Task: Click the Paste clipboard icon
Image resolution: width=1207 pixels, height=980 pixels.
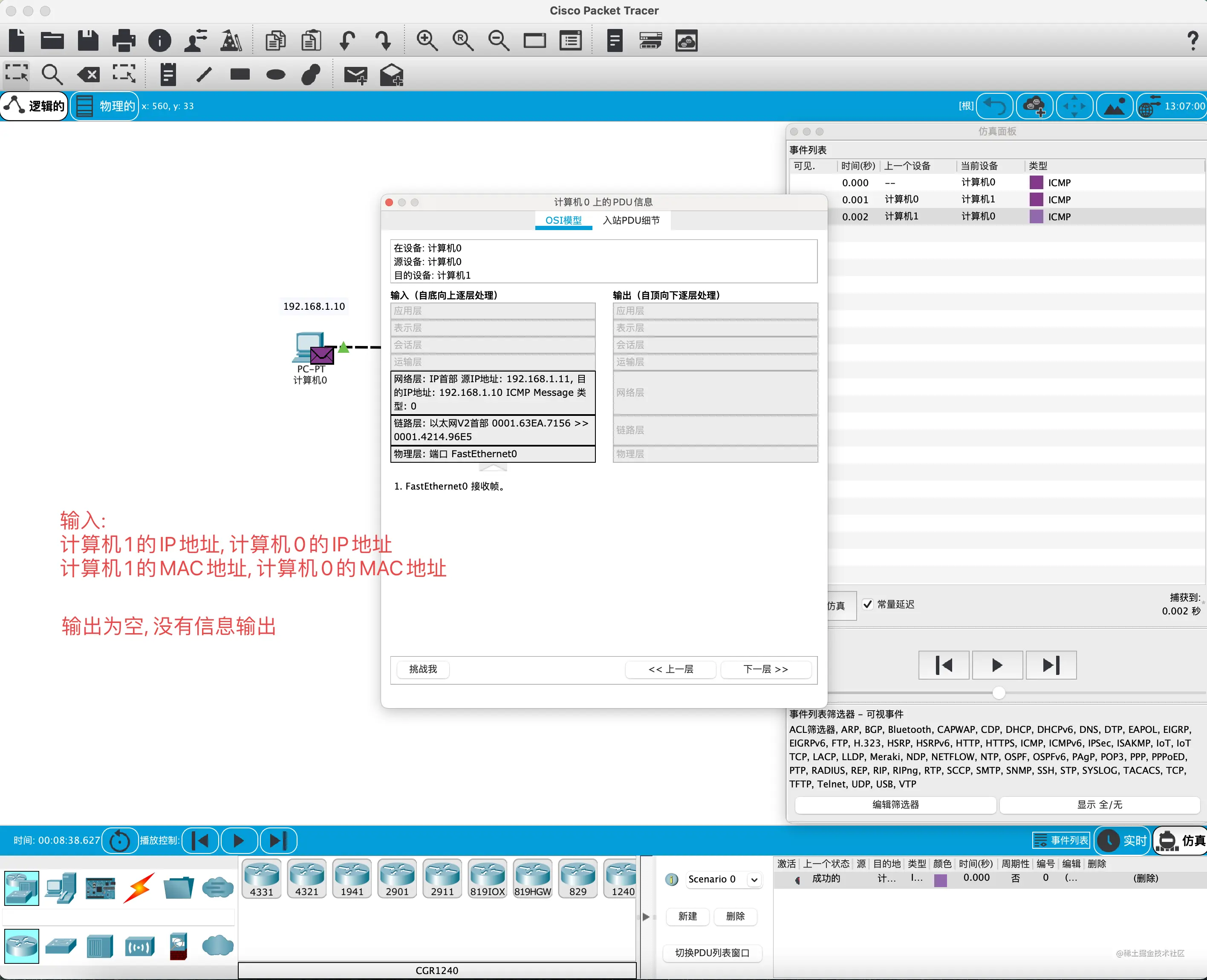Action: [311, 40]
